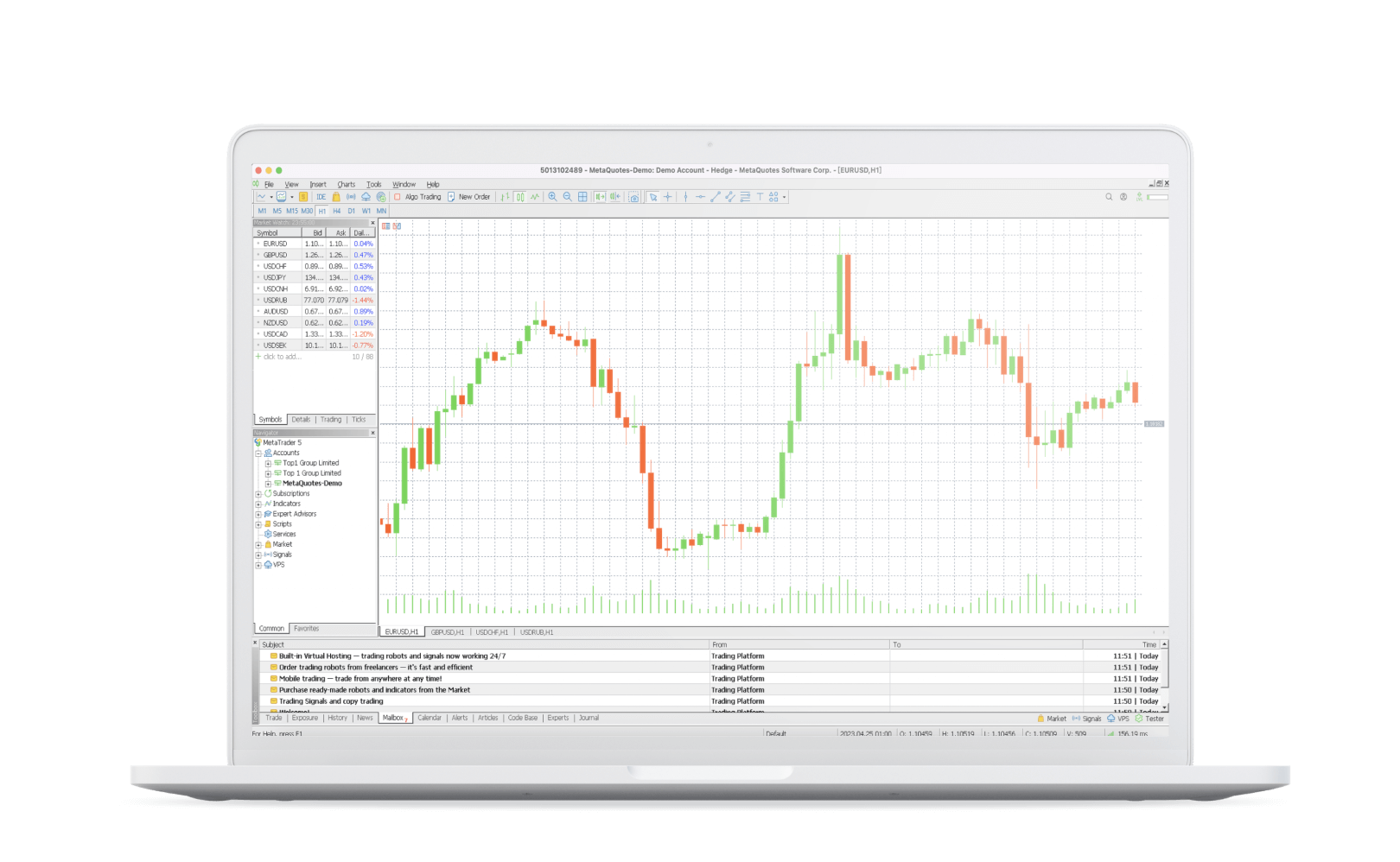Select the Crosshair tool

click(x=667, y=197)
